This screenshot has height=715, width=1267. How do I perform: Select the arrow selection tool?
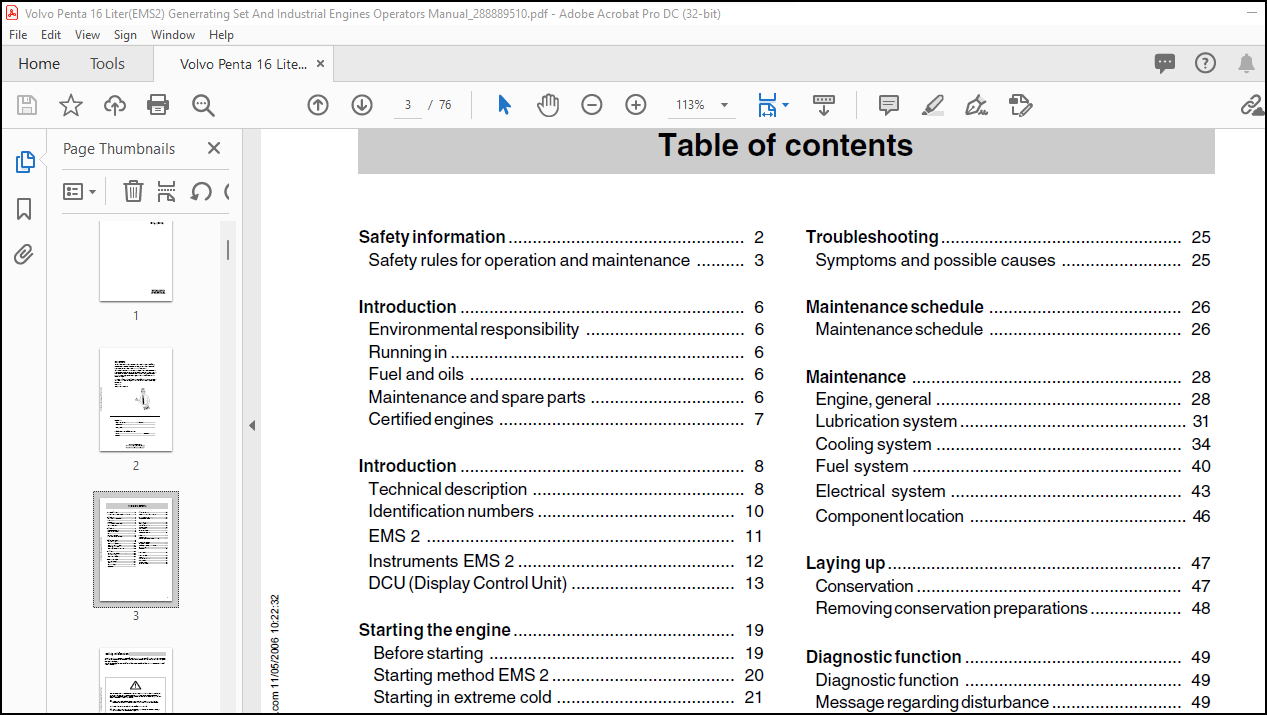point(504,105)
